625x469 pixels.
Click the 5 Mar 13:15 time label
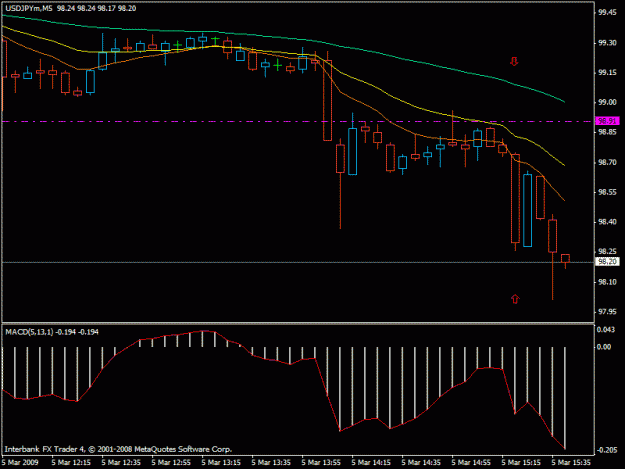pyautogui.click(x=221, y=462)
